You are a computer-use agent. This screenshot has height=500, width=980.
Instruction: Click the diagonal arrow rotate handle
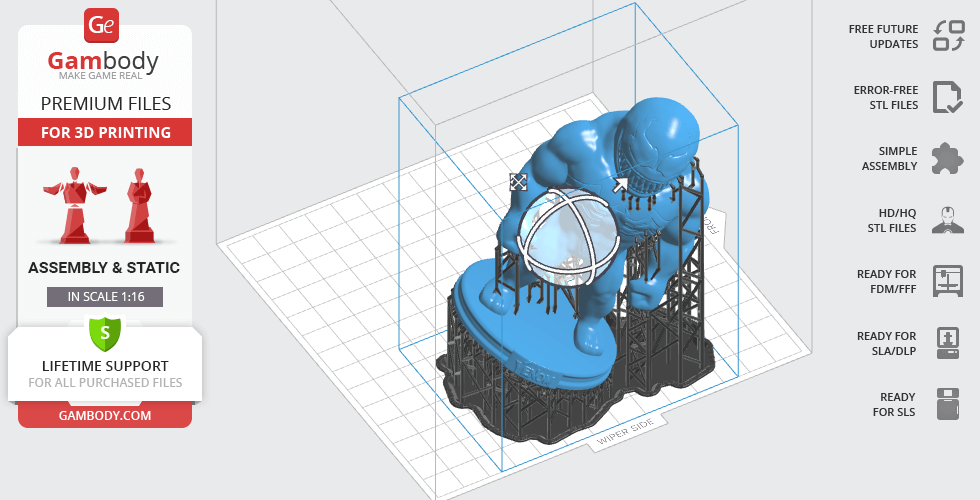[620, 184]
